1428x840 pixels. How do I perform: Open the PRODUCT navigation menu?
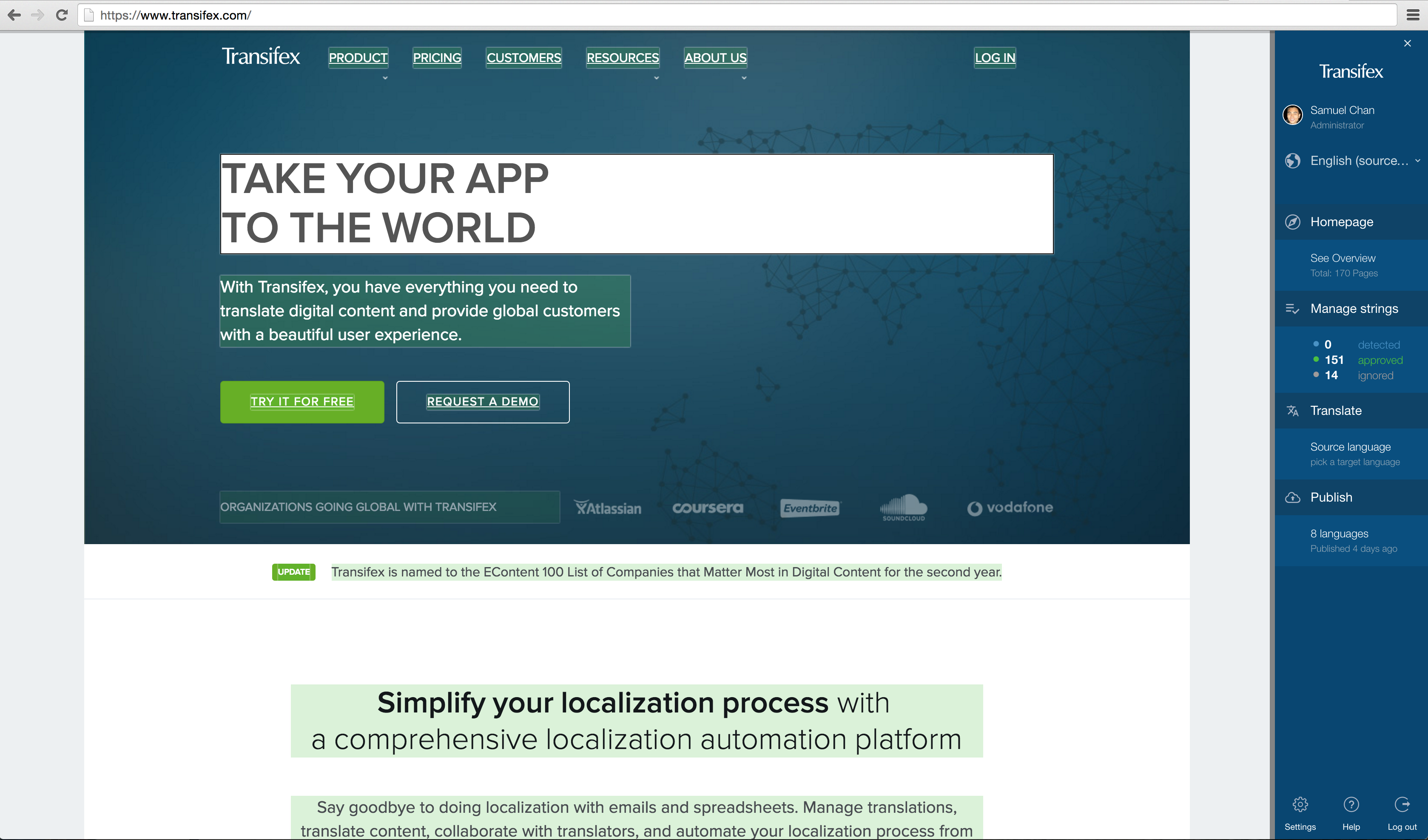click(x=358, y=58)
